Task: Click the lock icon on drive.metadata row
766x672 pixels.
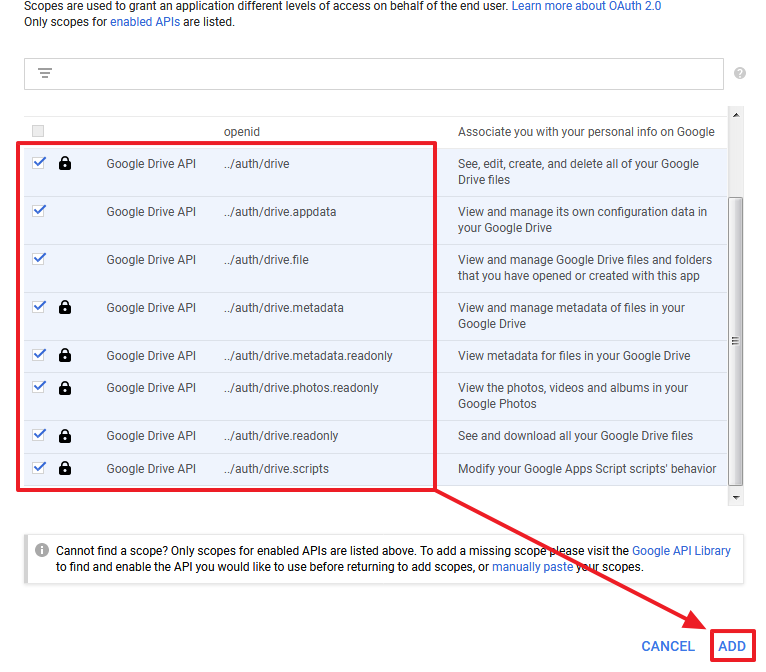Action: [64, 307]
